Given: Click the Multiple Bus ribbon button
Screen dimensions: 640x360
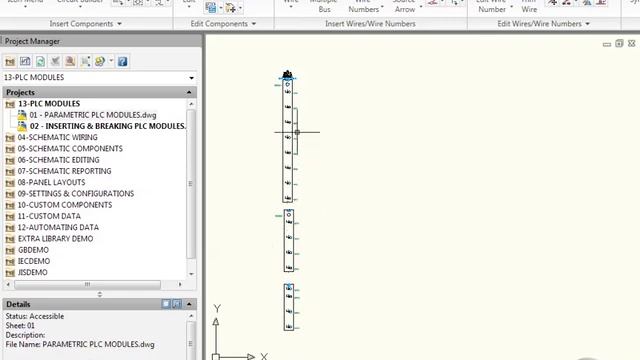Looking at the screenshot, I should click(324, 7).
